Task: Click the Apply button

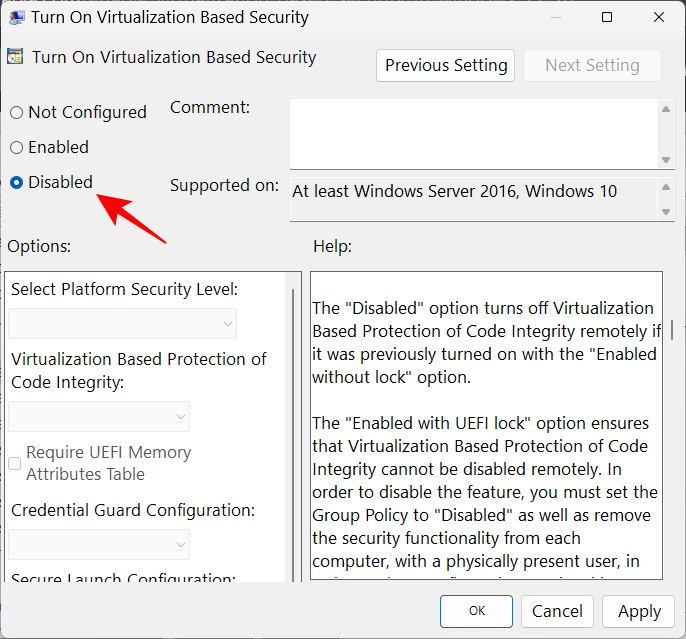Action: click(x=639, y=611)
